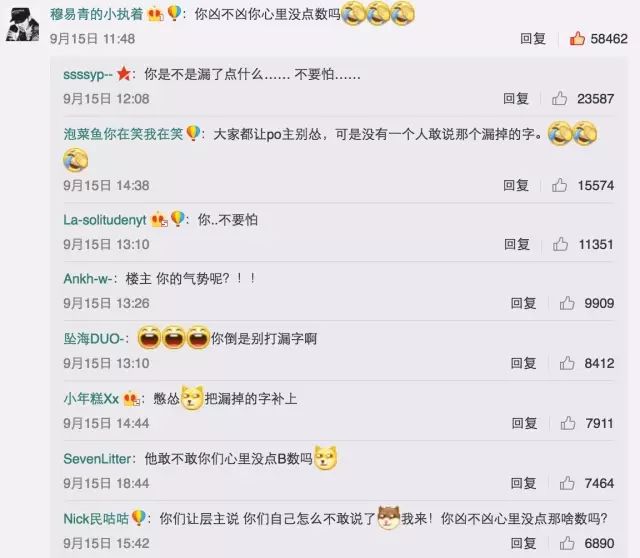Open SevenLitter's user profile

tap(98, 459)
